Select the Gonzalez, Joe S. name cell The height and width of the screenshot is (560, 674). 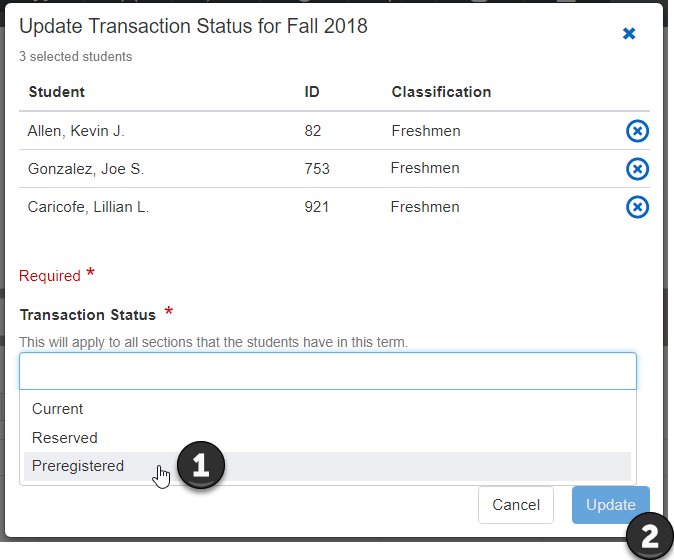[x=86, y=169]
